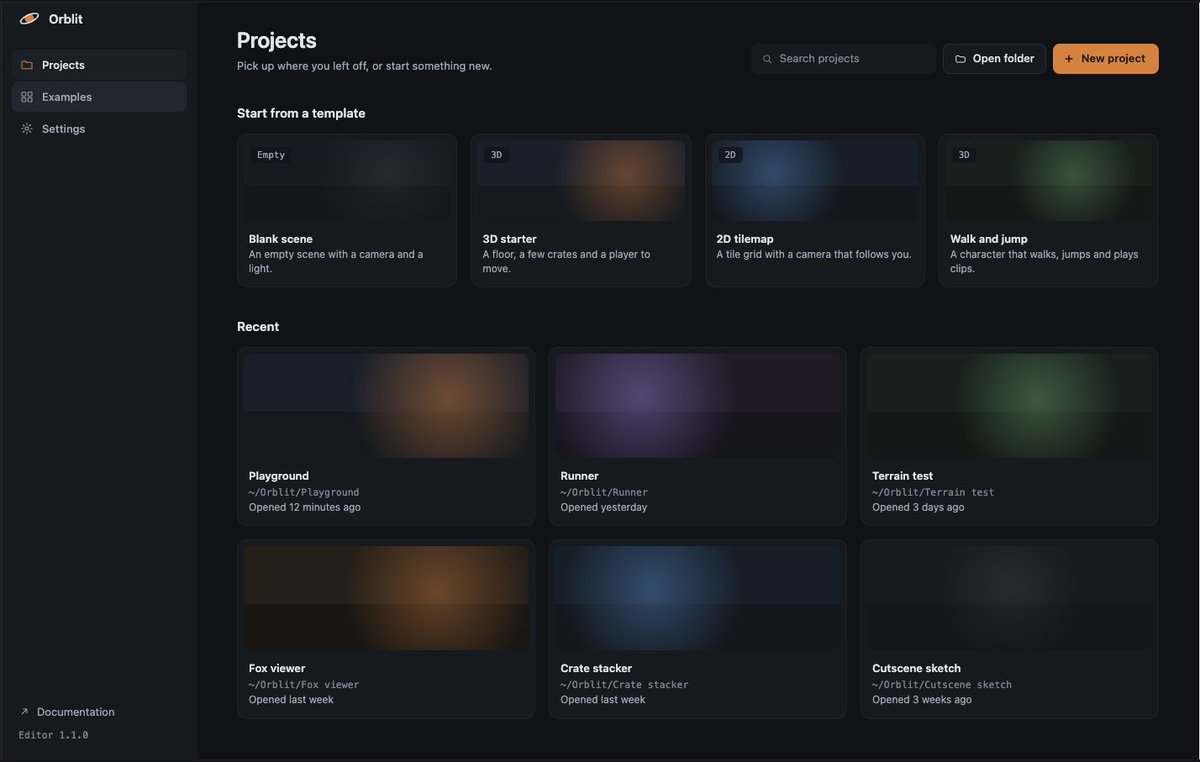Click the ~/Orblit/Cutscene sketch path text
1200x762 pixels.
point(942,684)
